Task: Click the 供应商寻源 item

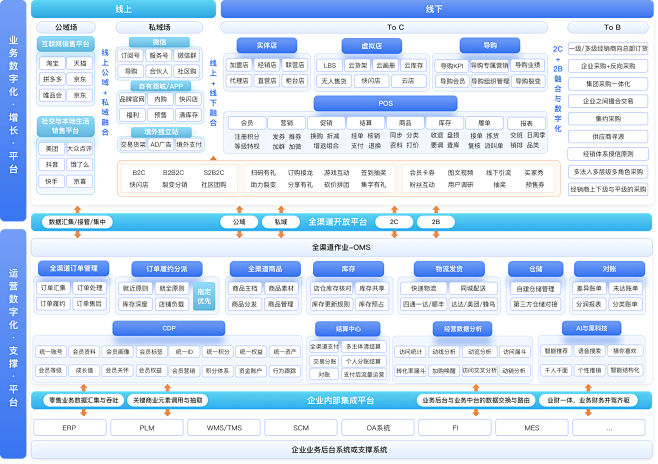Action: 608,137
